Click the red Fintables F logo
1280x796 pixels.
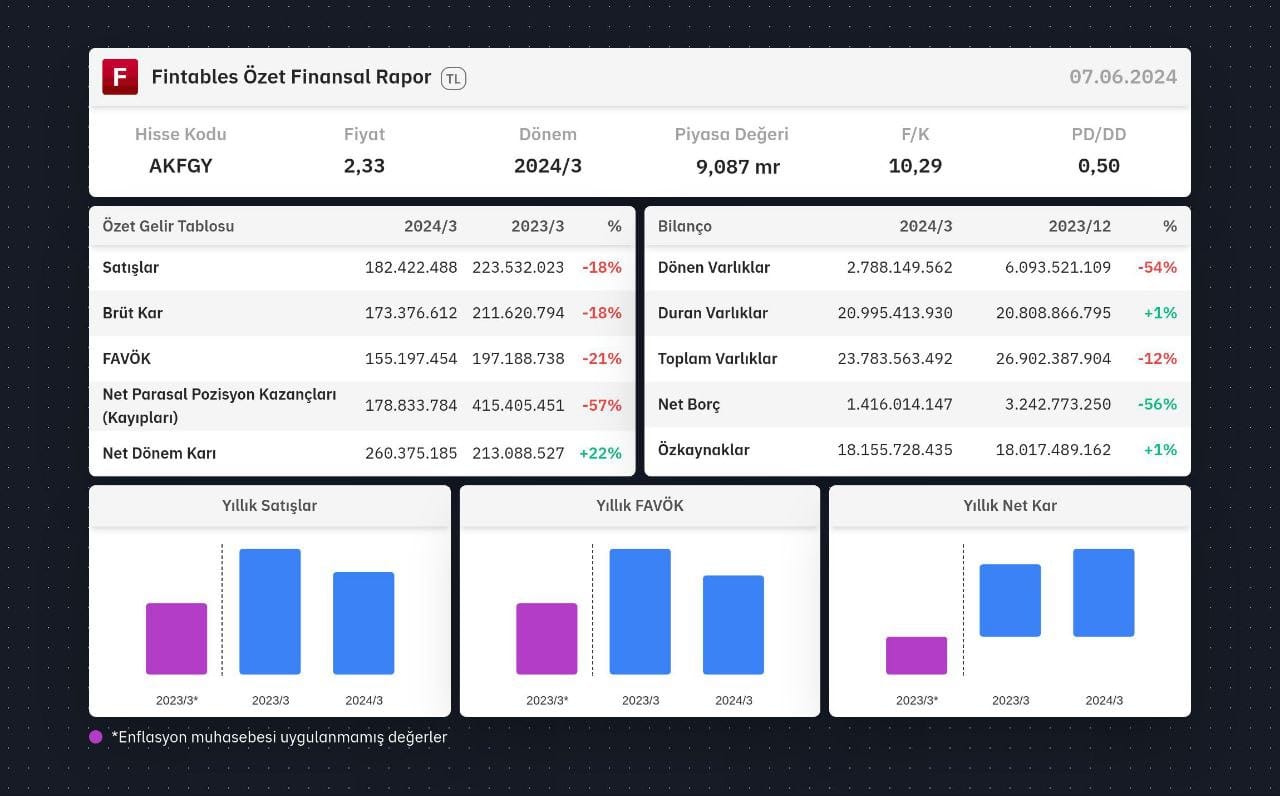120,77
